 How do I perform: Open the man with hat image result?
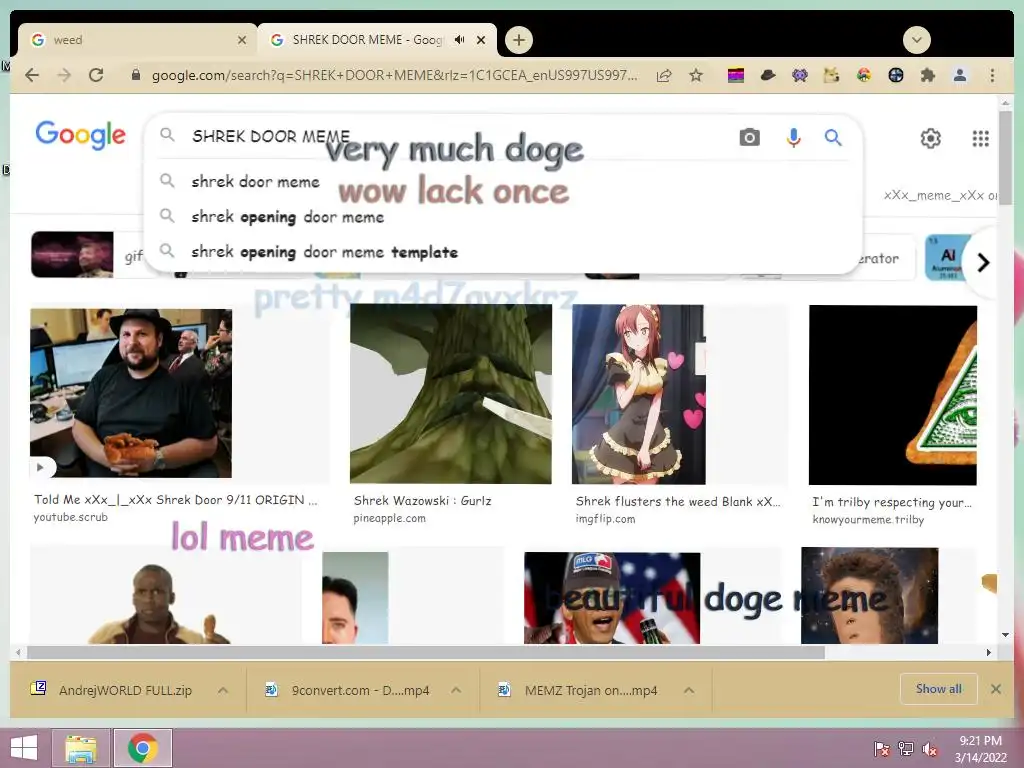pos(131,393)
